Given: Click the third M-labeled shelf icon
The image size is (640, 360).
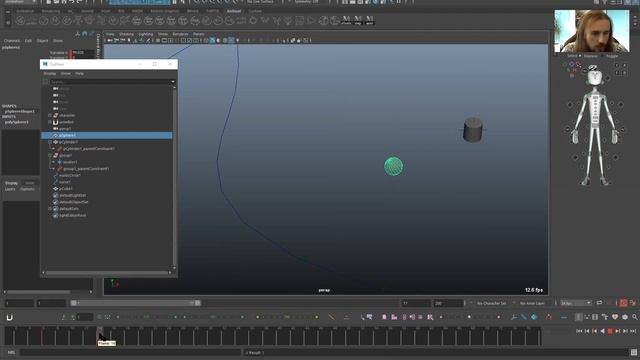Looking at the screenshot, I should click(x=369, y=20).
